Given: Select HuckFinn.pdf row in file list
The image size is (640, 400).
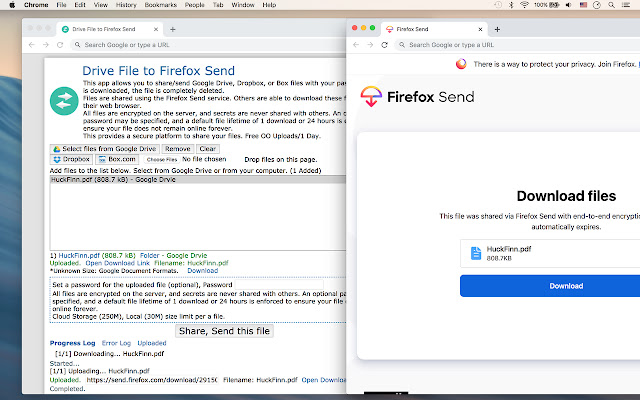Looking at the screenshot, I should 198,180.
